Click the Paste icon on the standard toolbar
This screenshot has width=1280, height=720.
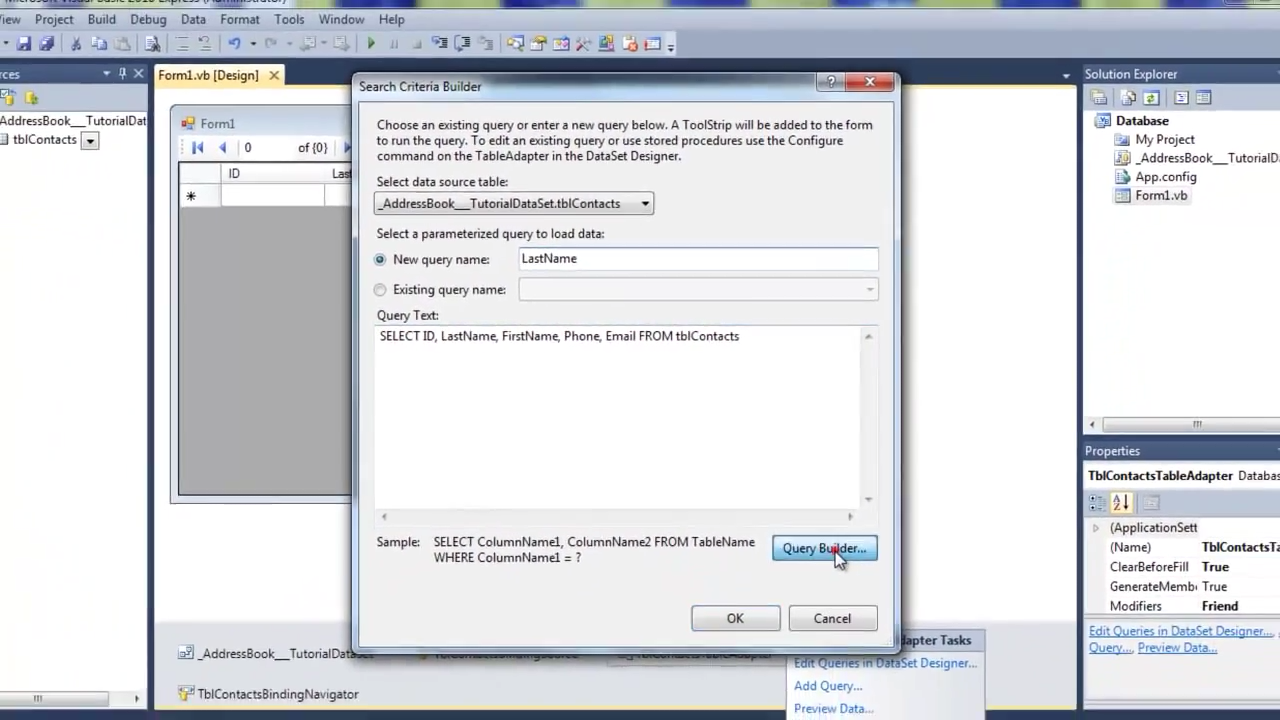pyautogui.click(x=122, y=43)
